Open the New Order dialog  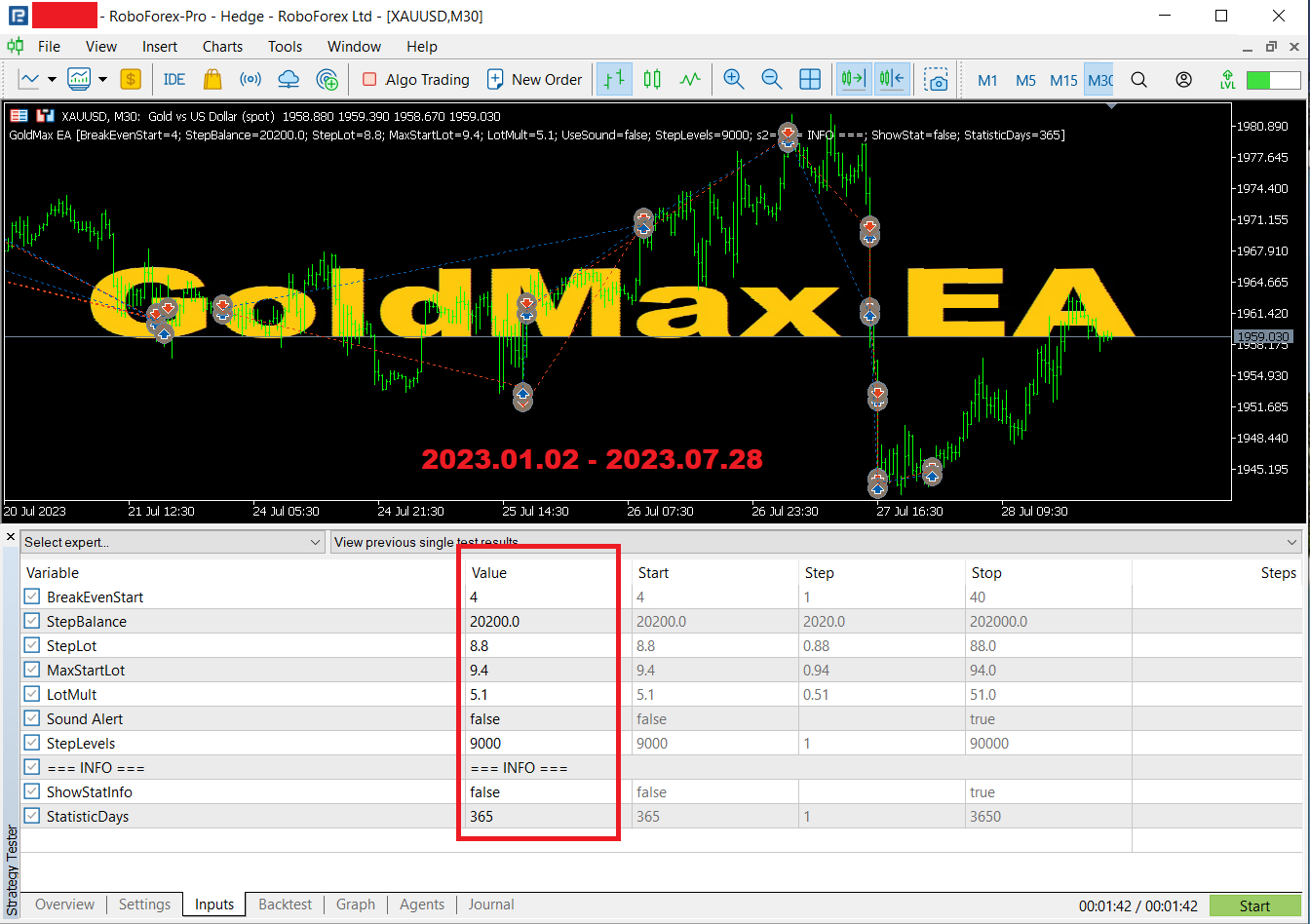pos(534,79)
